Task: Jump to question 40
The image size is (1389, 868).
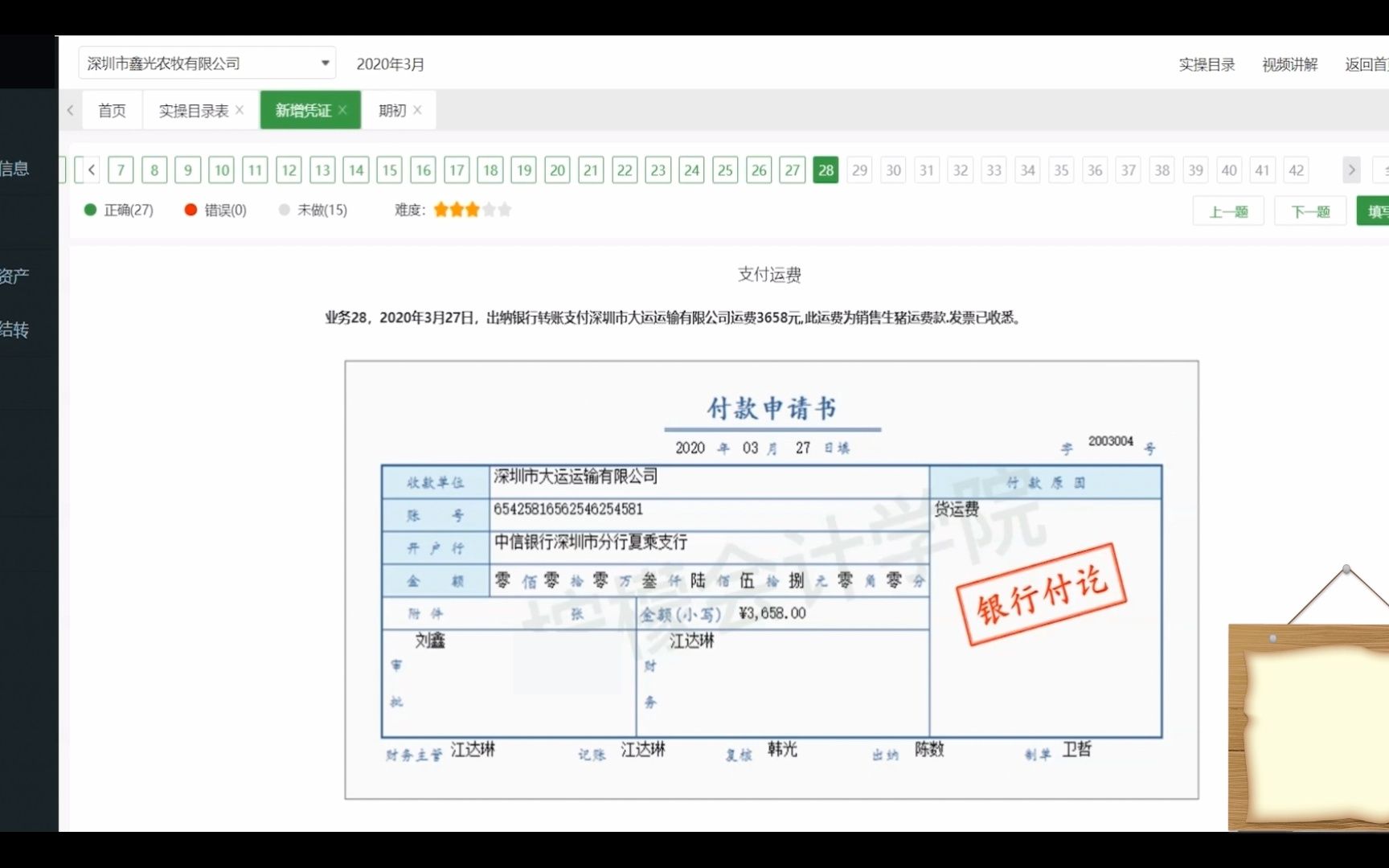Action: pos(1229,170)
